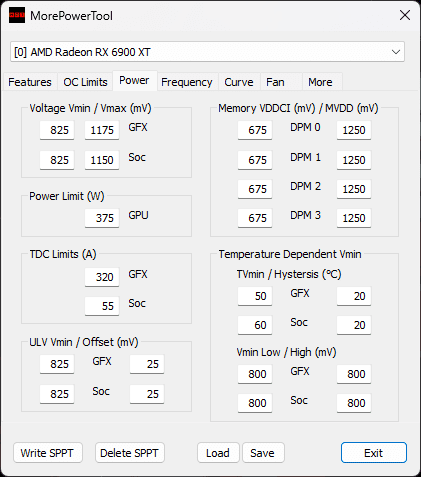Click the Exit button
This screenshot has height=477, width=421.
coord(374,453)
